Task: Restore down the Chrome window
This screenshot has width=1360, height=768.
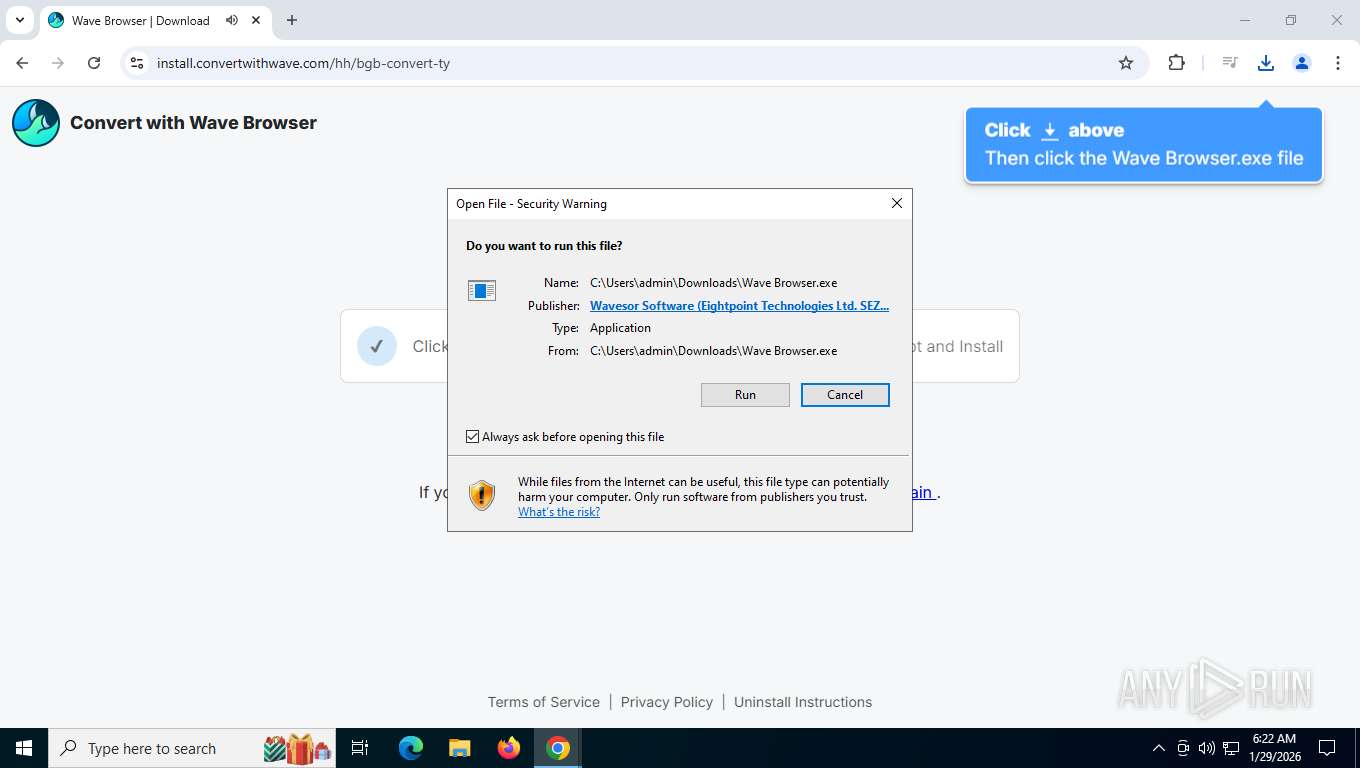Action: (x=1291, y=20)
